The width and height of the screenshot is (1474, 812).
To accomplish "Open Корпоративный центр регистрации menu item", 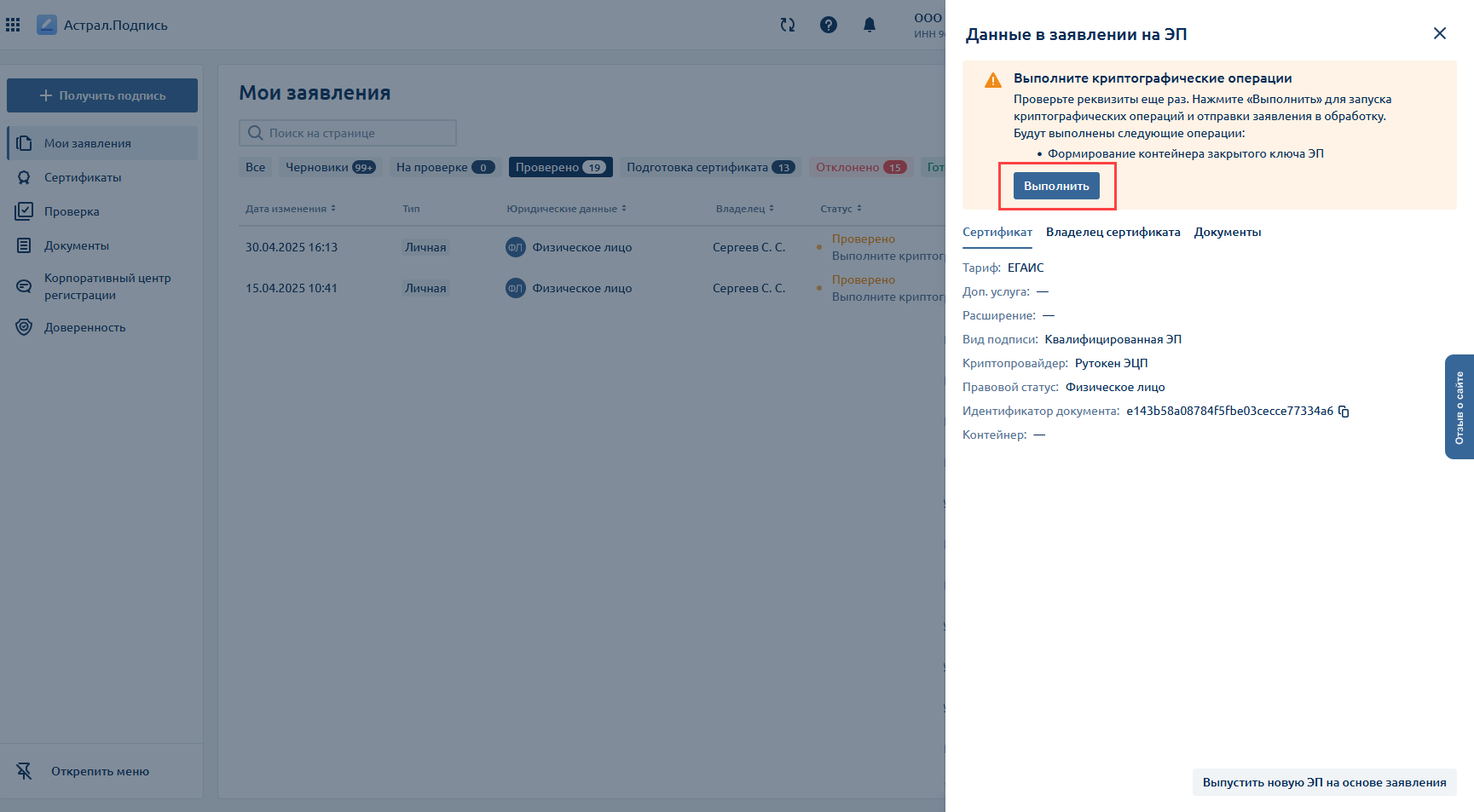I will (102, 286).
